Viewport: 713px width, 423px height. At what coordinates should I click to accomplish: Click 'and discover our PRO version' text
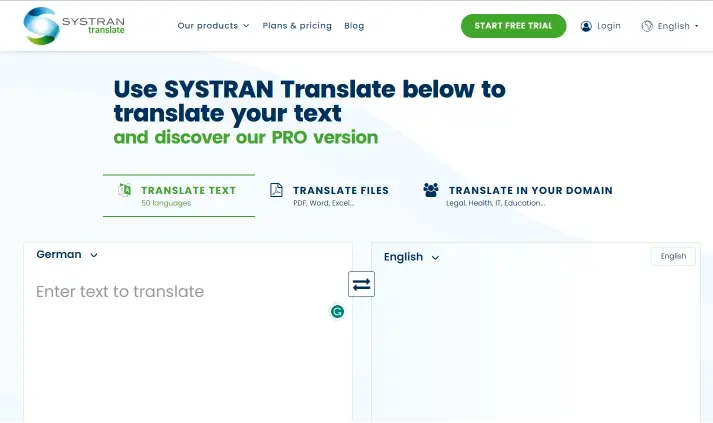(246, 137)
